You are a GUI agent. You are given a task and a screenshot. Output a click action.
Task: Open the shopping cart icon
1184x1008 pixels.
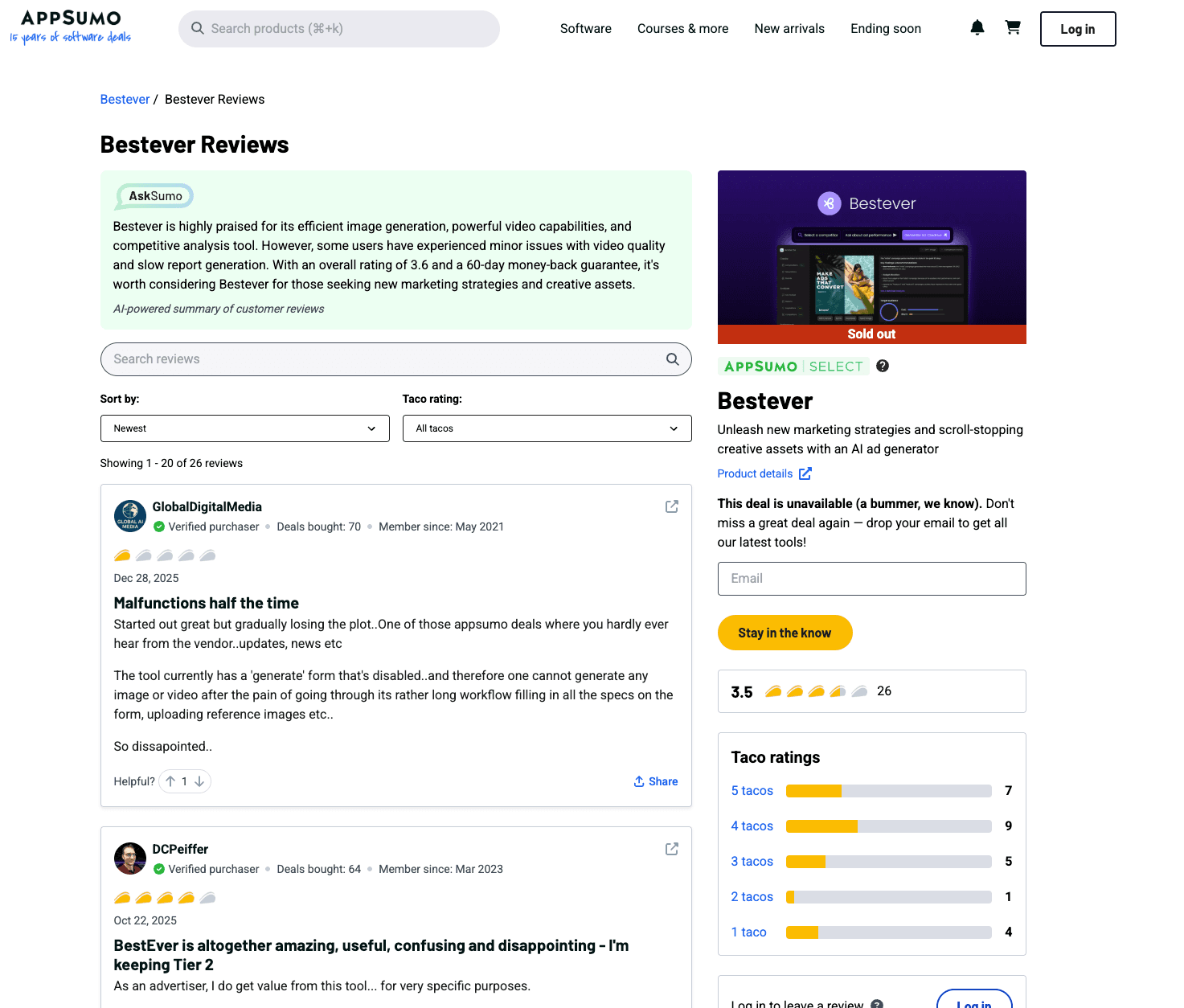pyautogui.click(x=1013, y=28)
